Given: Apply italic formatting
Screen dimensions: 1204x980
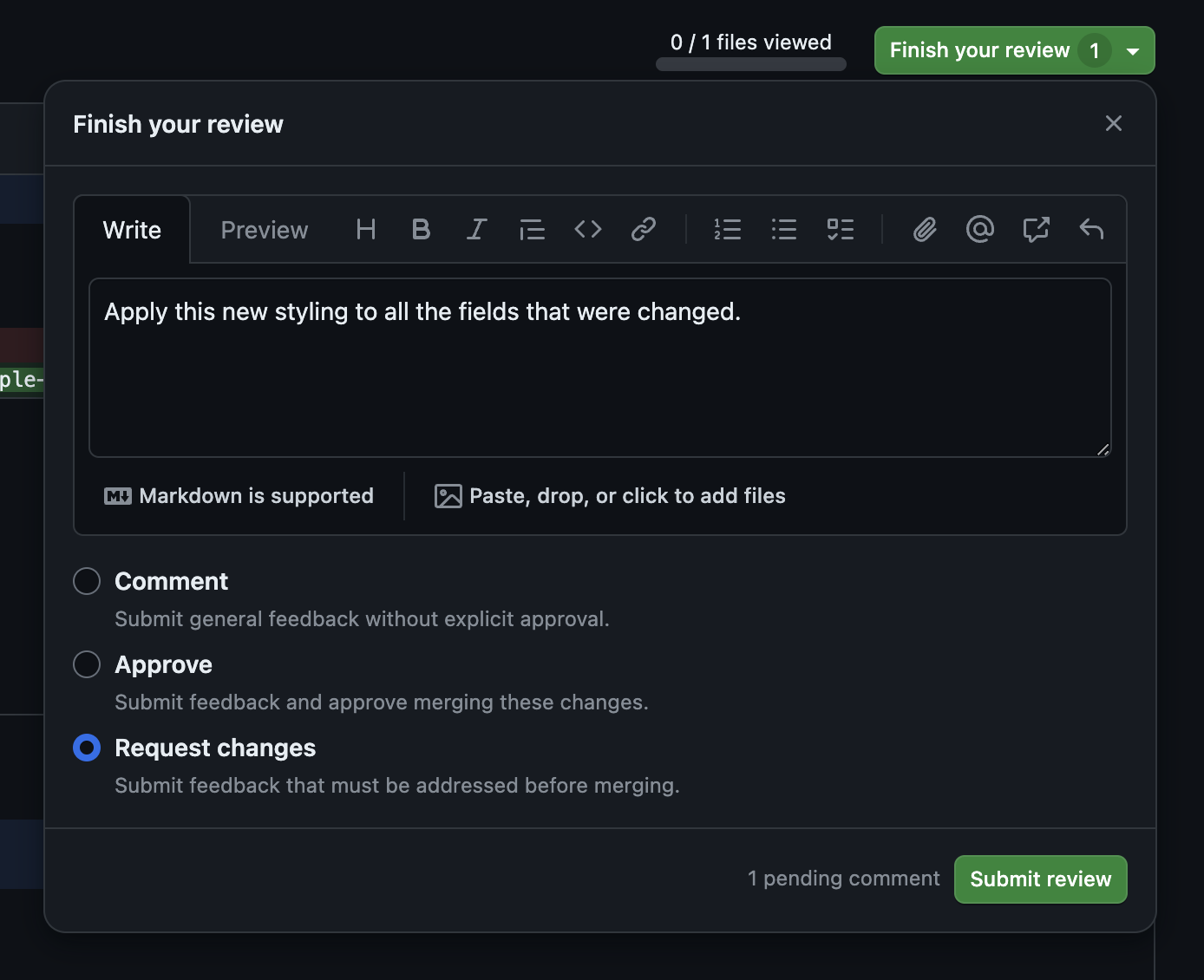Looking at the screenshot, I should 477,230.
